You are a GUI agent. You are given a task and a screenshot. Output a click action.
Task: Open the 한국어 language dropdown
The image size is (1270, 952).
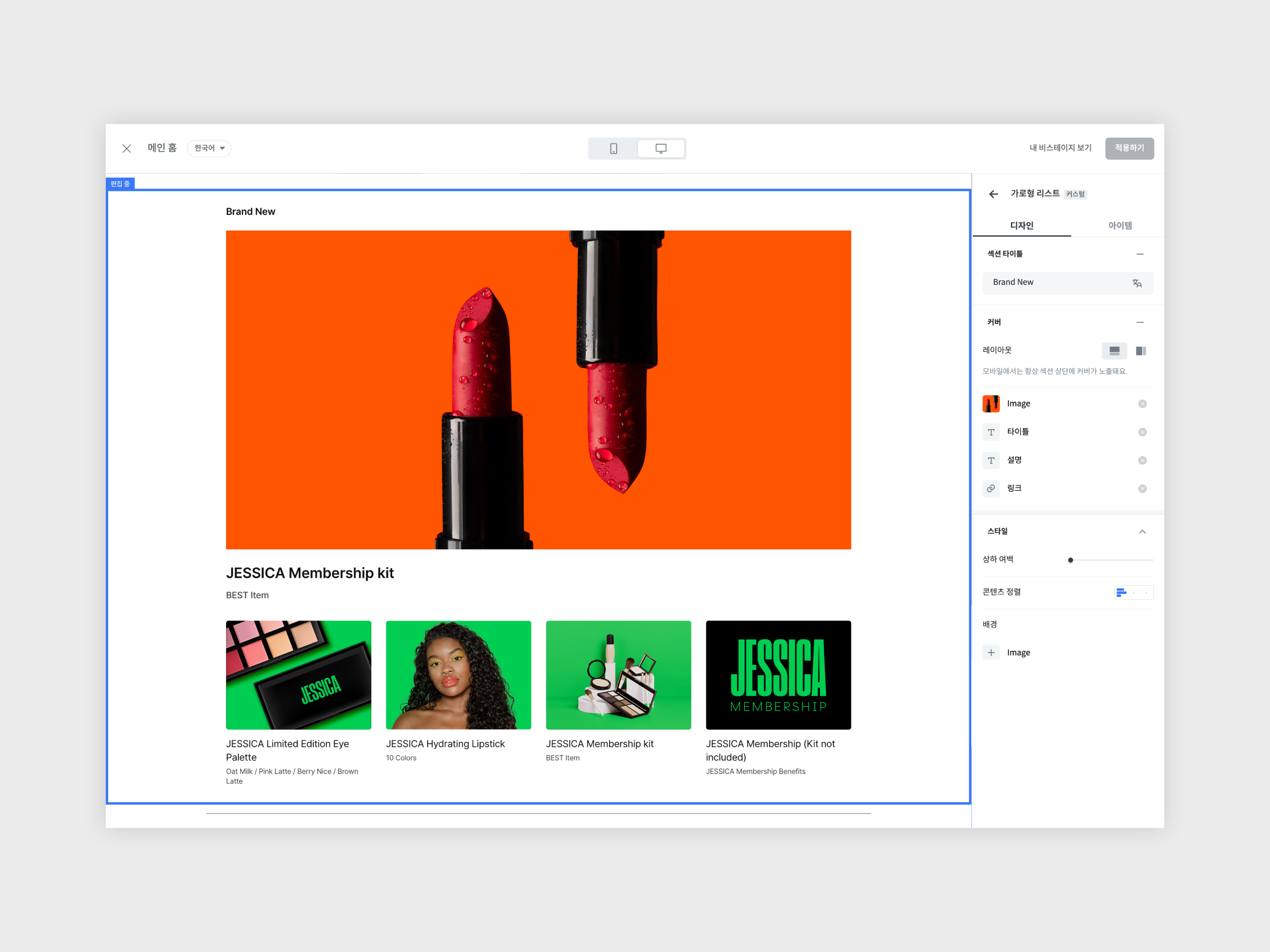click(x=209, y=148)
